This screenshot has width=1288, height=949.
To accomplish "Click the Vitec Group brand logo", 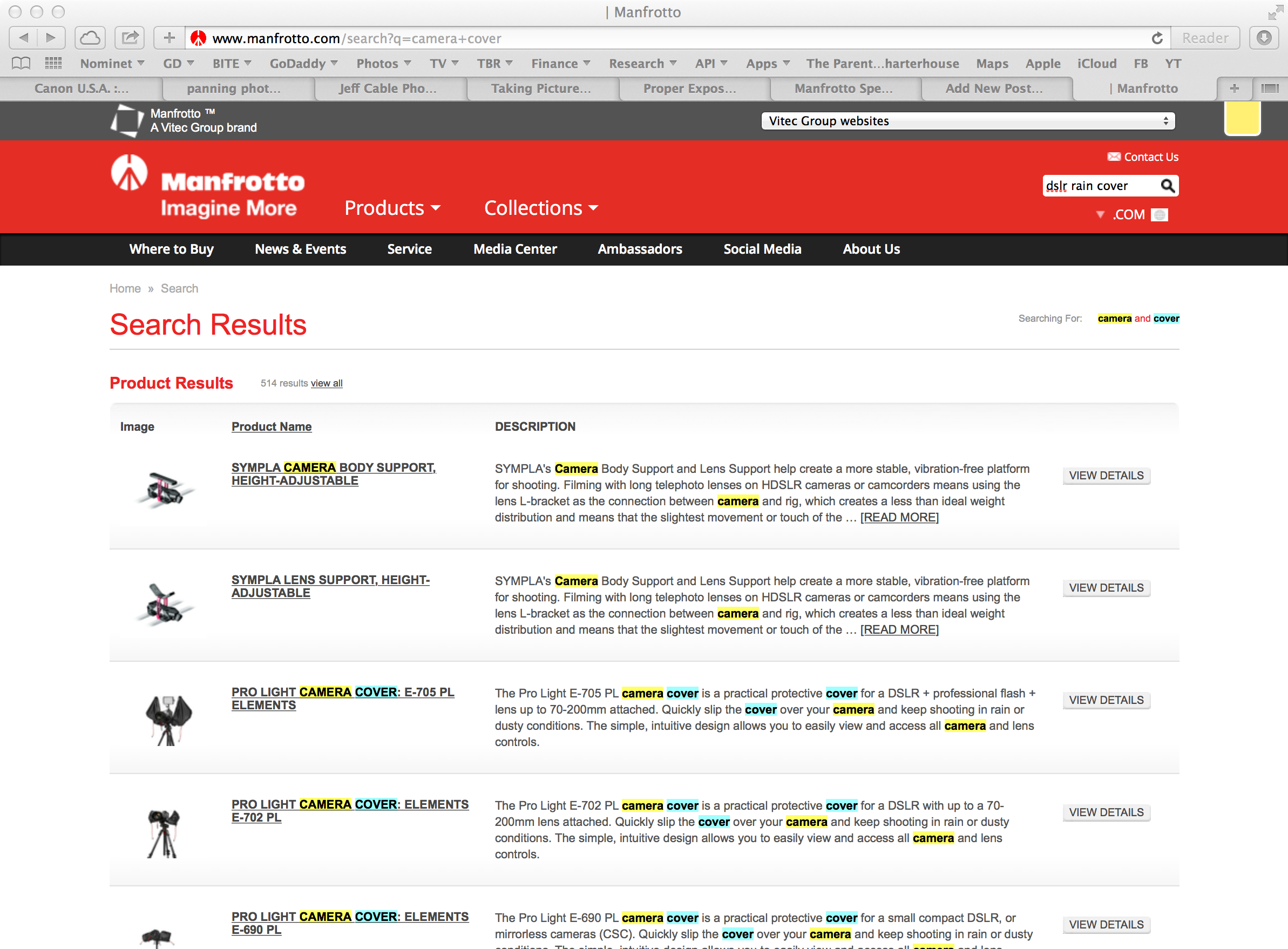I will (126, 120).
